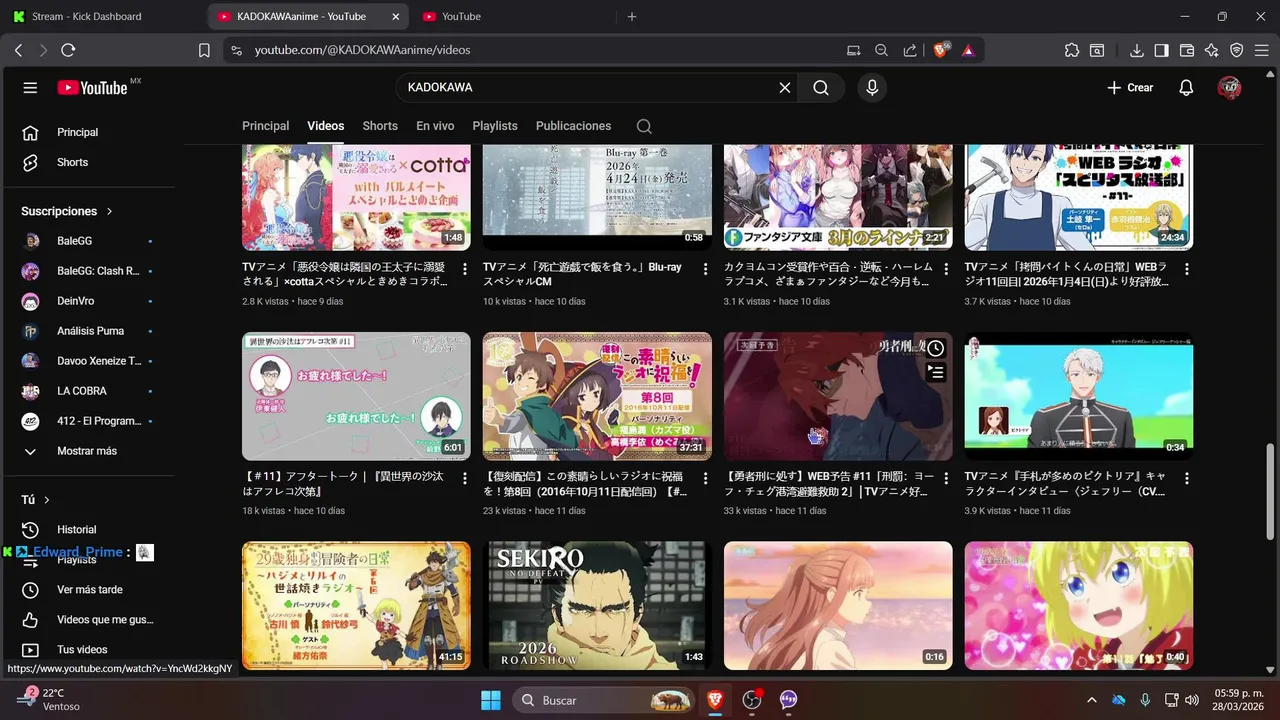Viewport: 1280px width, 720px height.
Task: Toggle browser sidebar panel icon
Action: (x=1161, y=50)
